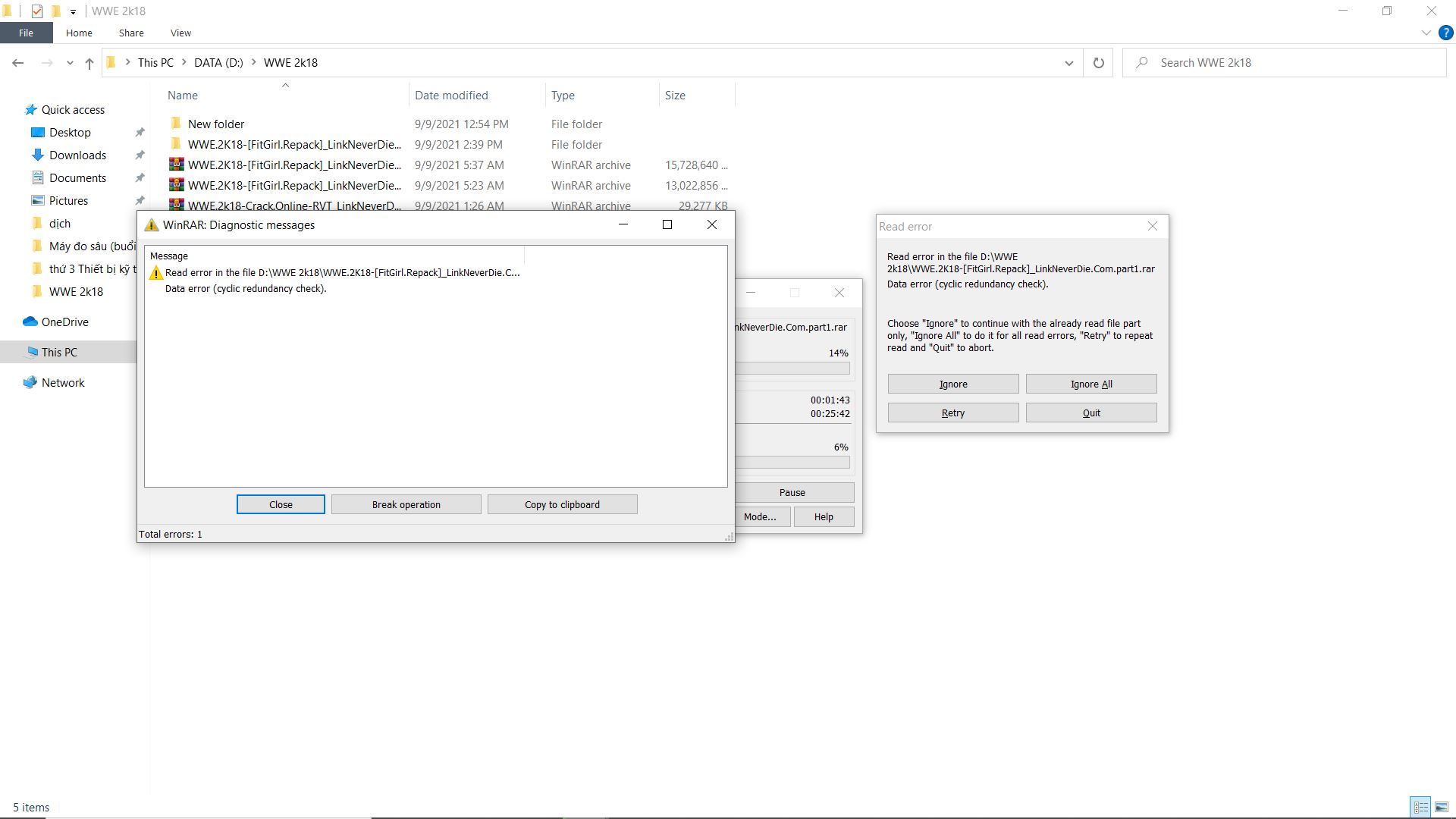
Task: Expand the address bar history dropdown
Action: (x=1068, y=63)
